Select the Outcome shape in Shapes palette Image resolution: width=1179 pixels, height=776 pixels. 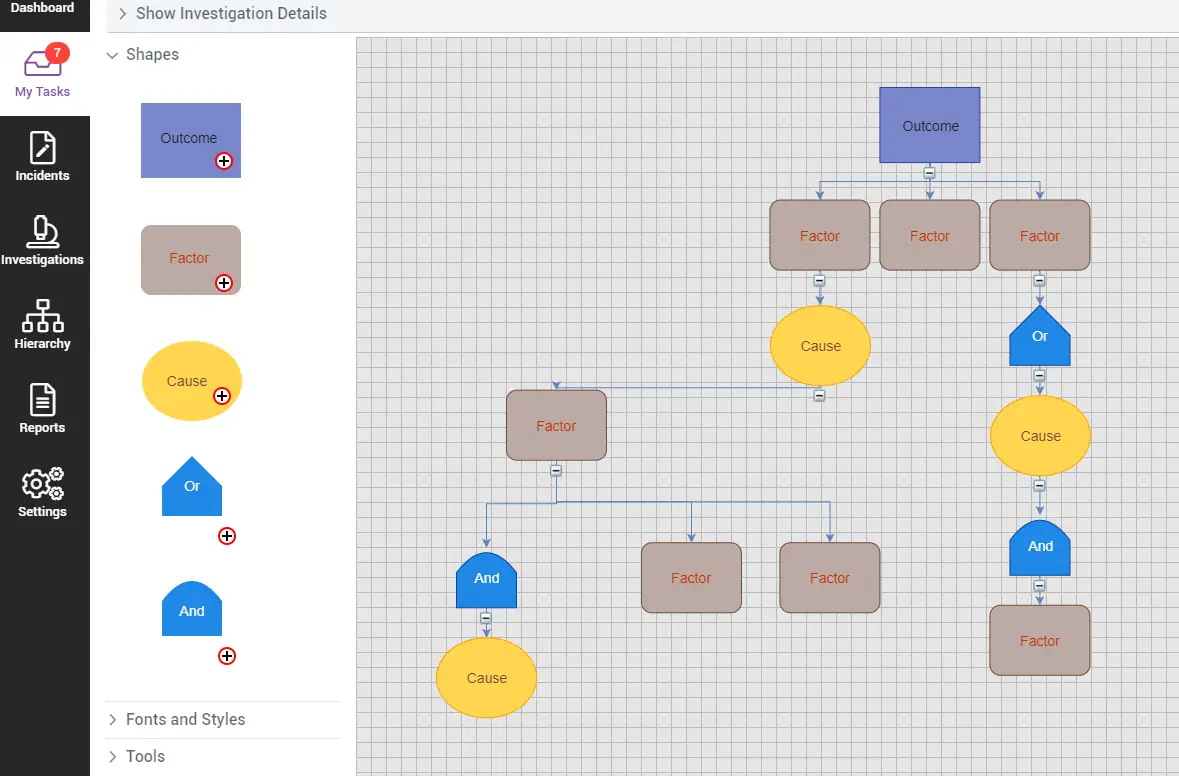(191, 141)
